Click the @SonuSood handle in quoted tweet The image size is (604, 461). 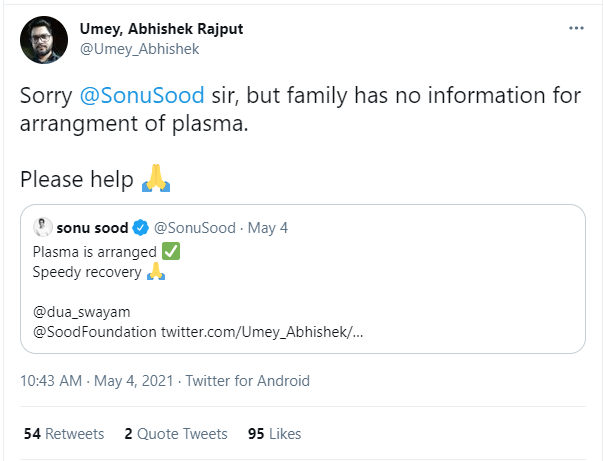point(194,228)
